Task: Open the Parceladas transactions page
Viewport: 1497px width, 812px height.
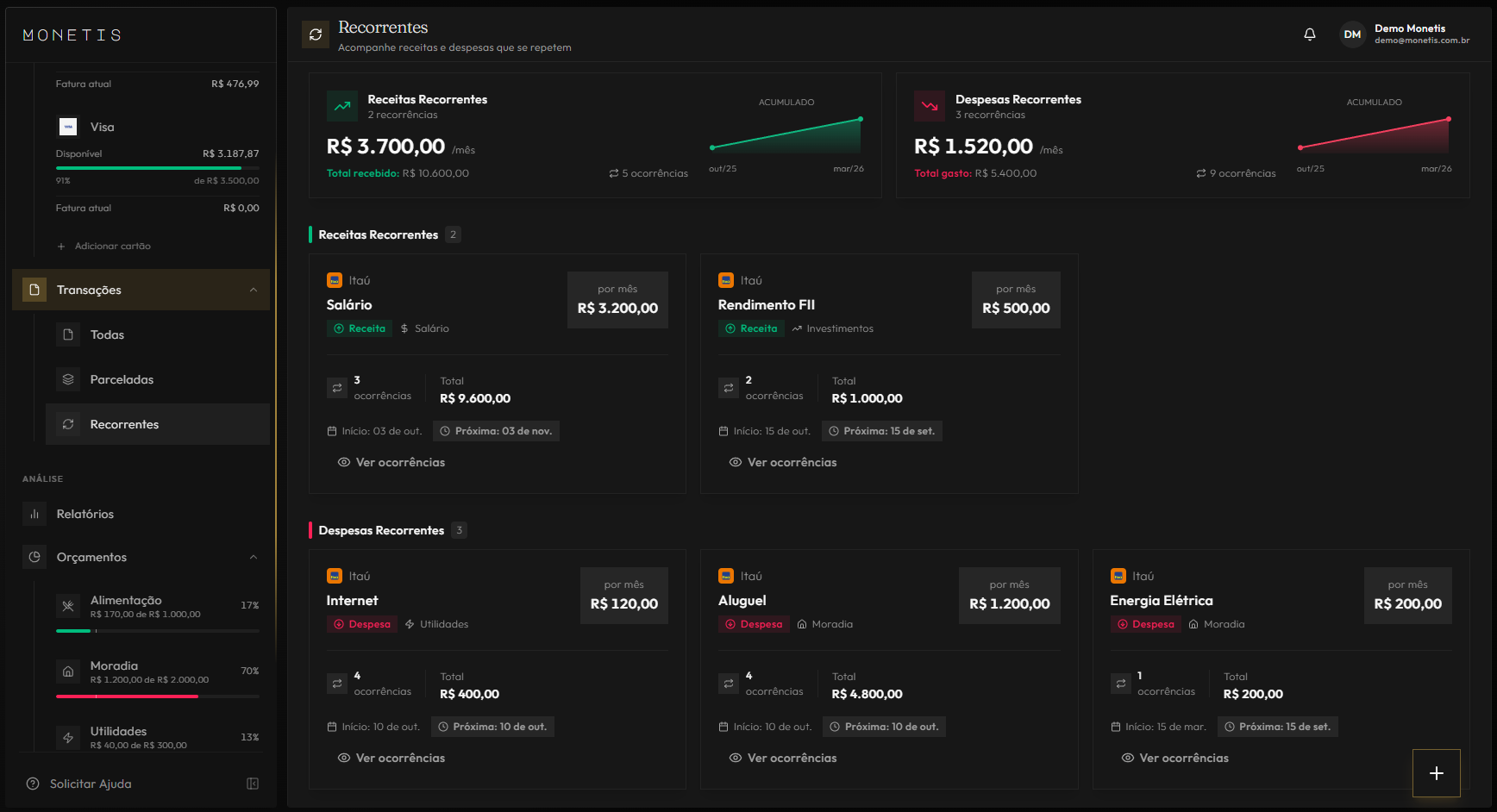Action: pos(122,379)
